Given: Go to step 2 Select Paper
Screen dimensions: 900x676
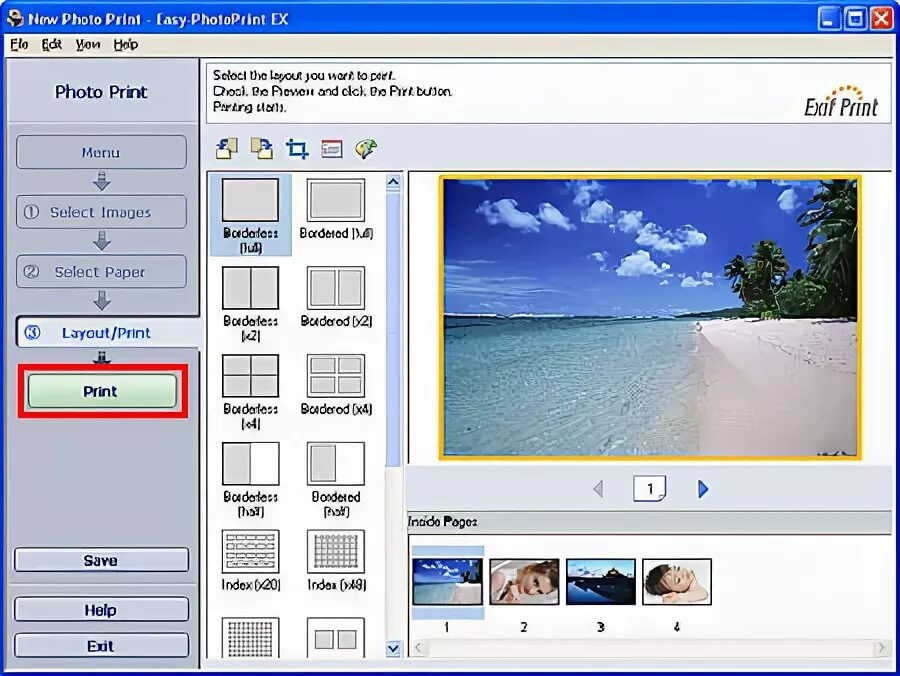Looking at the screenshot, I should (x=101, y=271).
